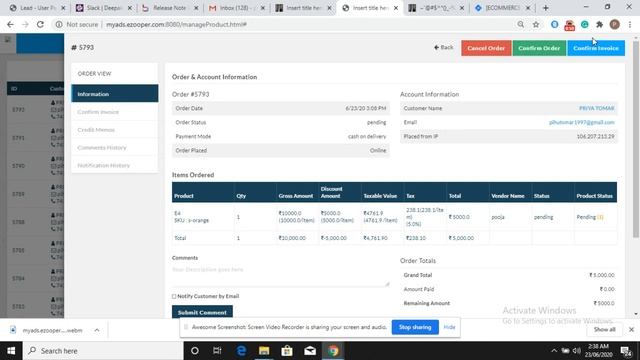Open the volume control in system tray
Image resolution: width=640 pixels, height=360 pixels.
[x=576, y=351]
